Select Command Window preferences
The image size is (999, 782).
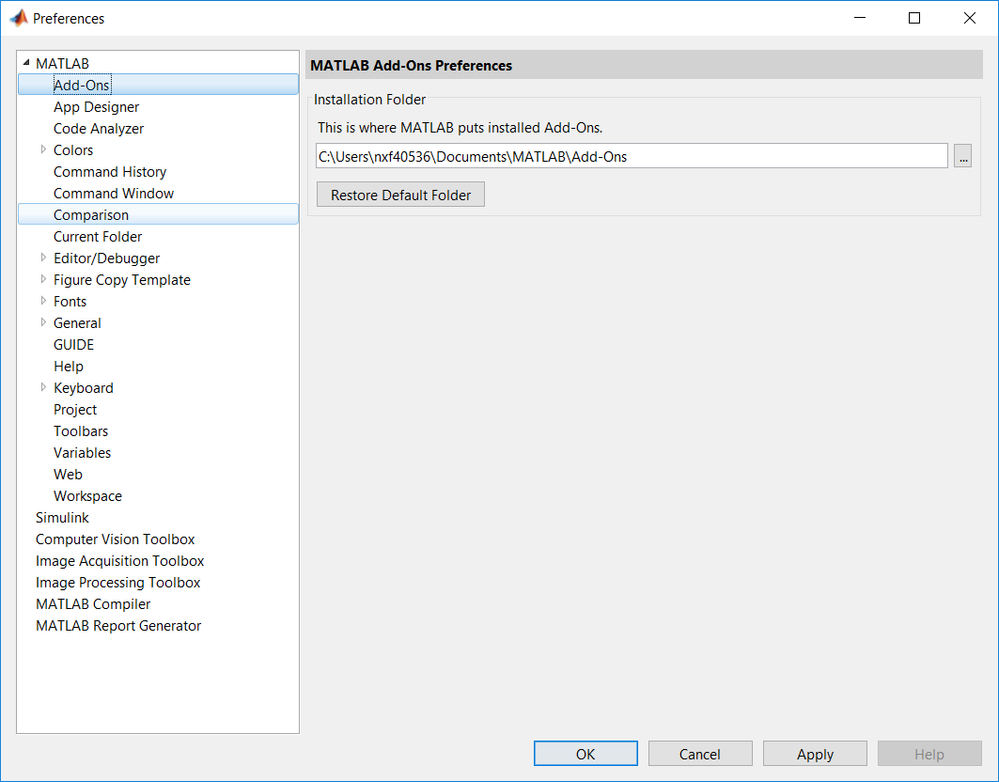tap(113, 193)
